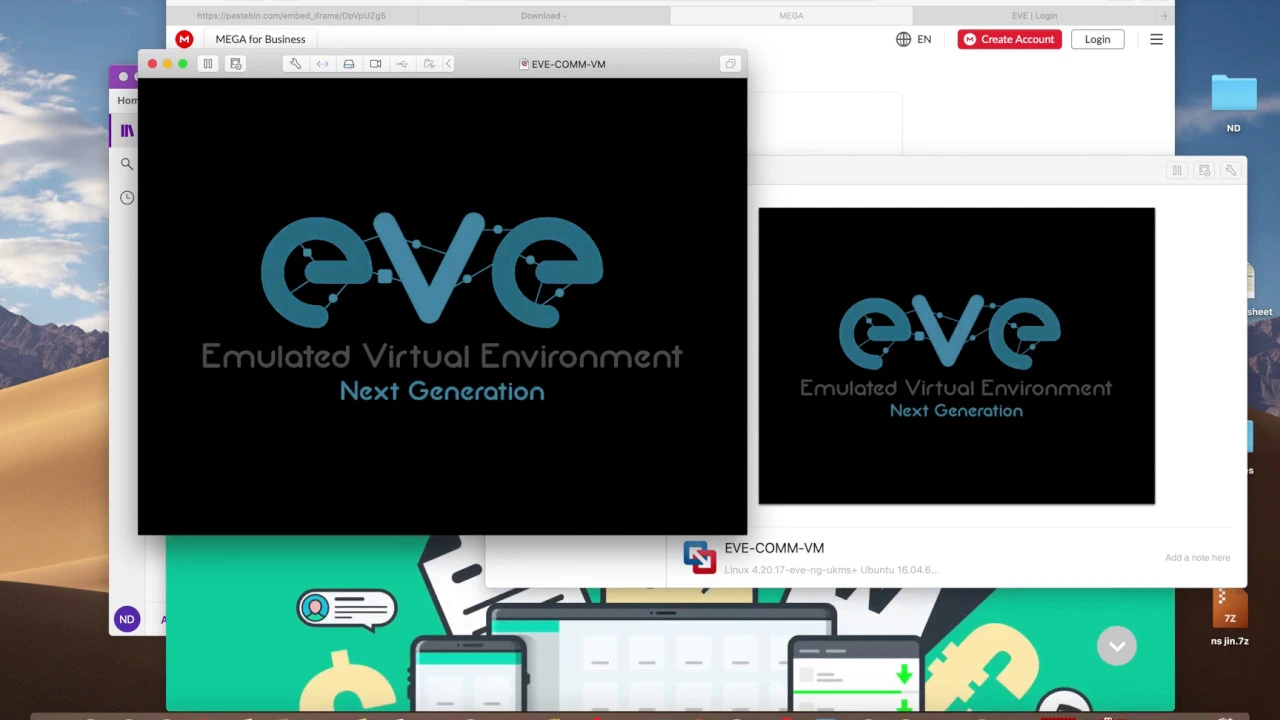Viewport: 1280px width, 720px height.
Task: Click inside the EVE-COMM-VM console screen
Action: click(442, 306)
